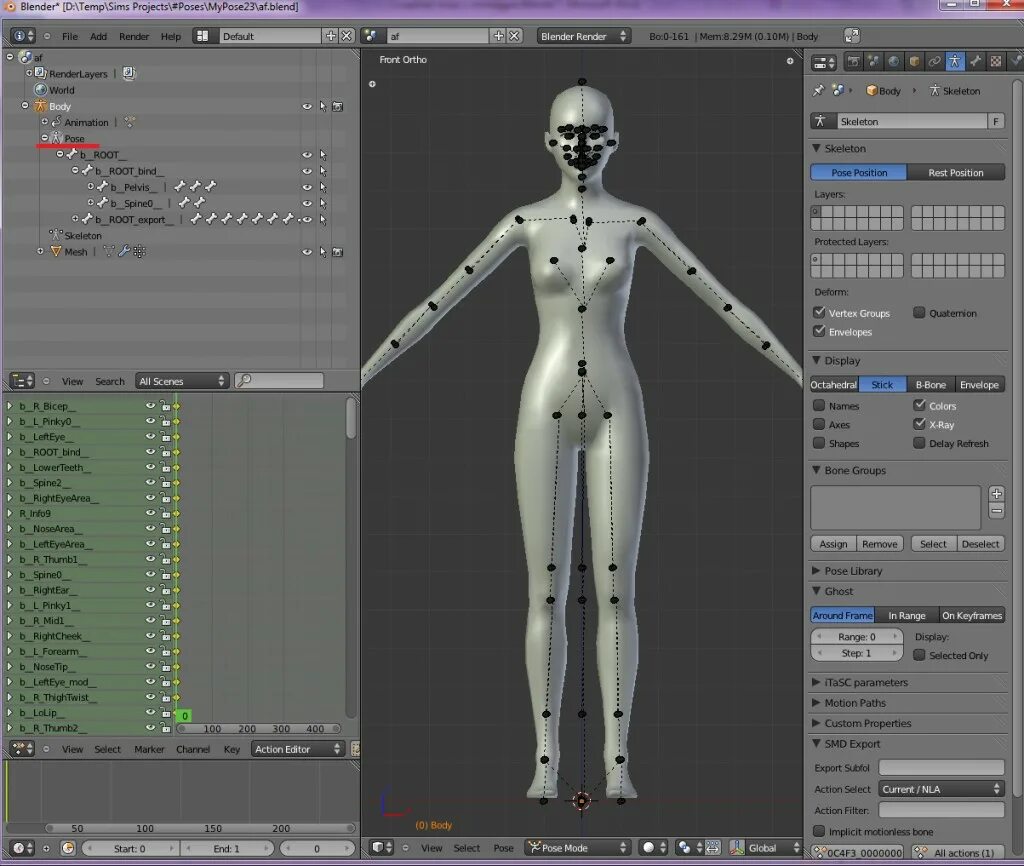Click the Body armature icon in outliner
Viewport: 1024px width, 866px height.
click(x=40, y=106)
